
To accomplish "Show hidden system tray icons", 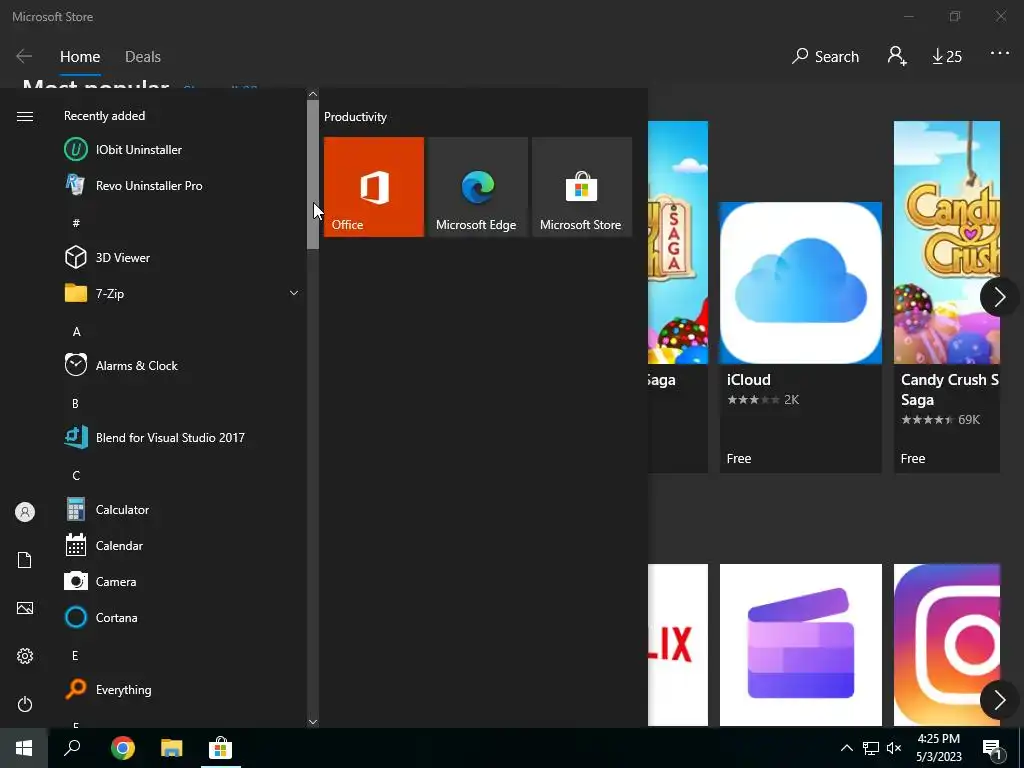I will click(x=846, y=748).
